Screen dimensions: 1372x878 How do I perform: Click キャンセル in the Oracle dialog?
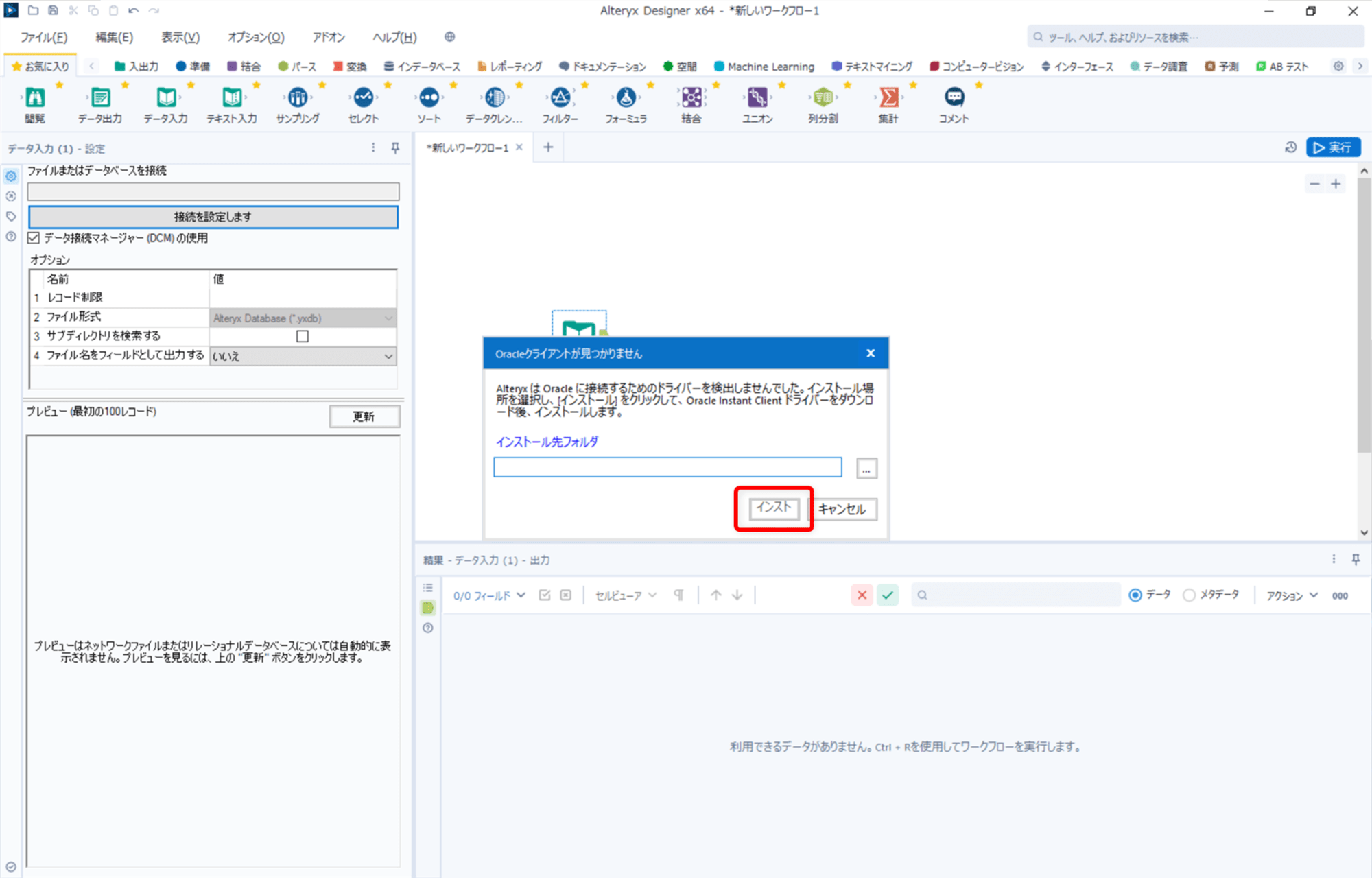[842, 509]
